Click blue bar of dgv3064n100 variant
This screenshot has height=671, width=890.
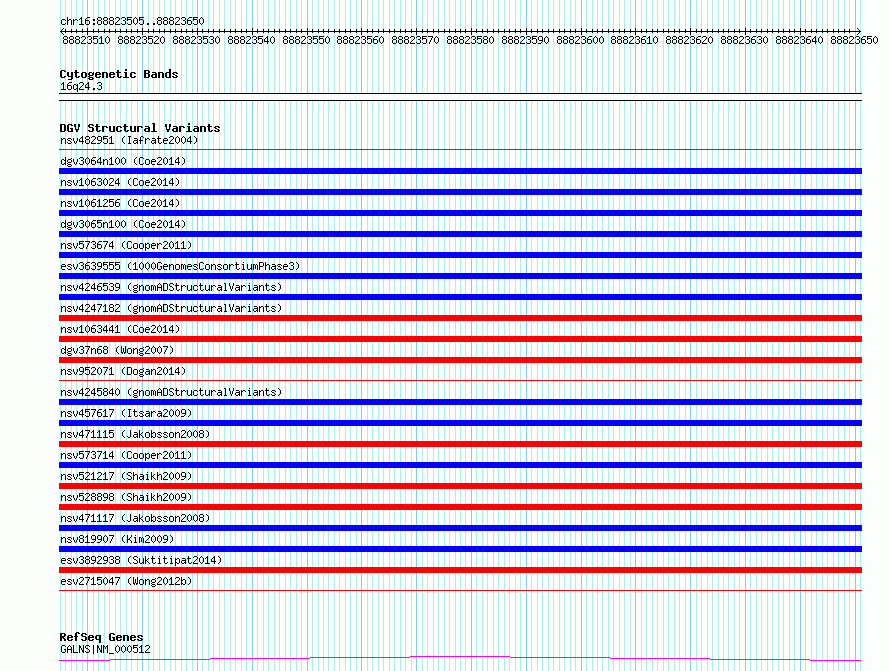point(460,171)
